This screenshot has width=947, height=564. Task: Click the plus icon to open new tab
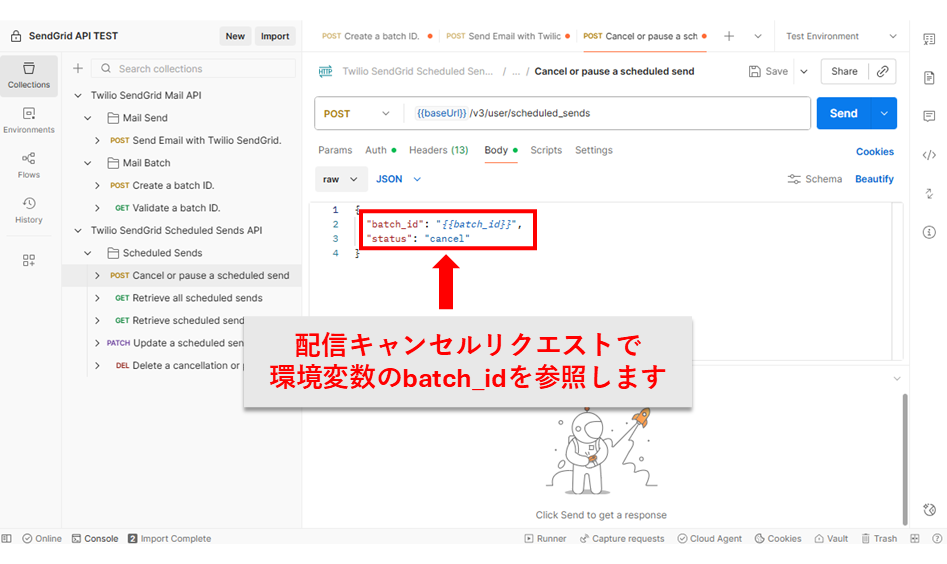pyautogui.click(x=729, y=36)
